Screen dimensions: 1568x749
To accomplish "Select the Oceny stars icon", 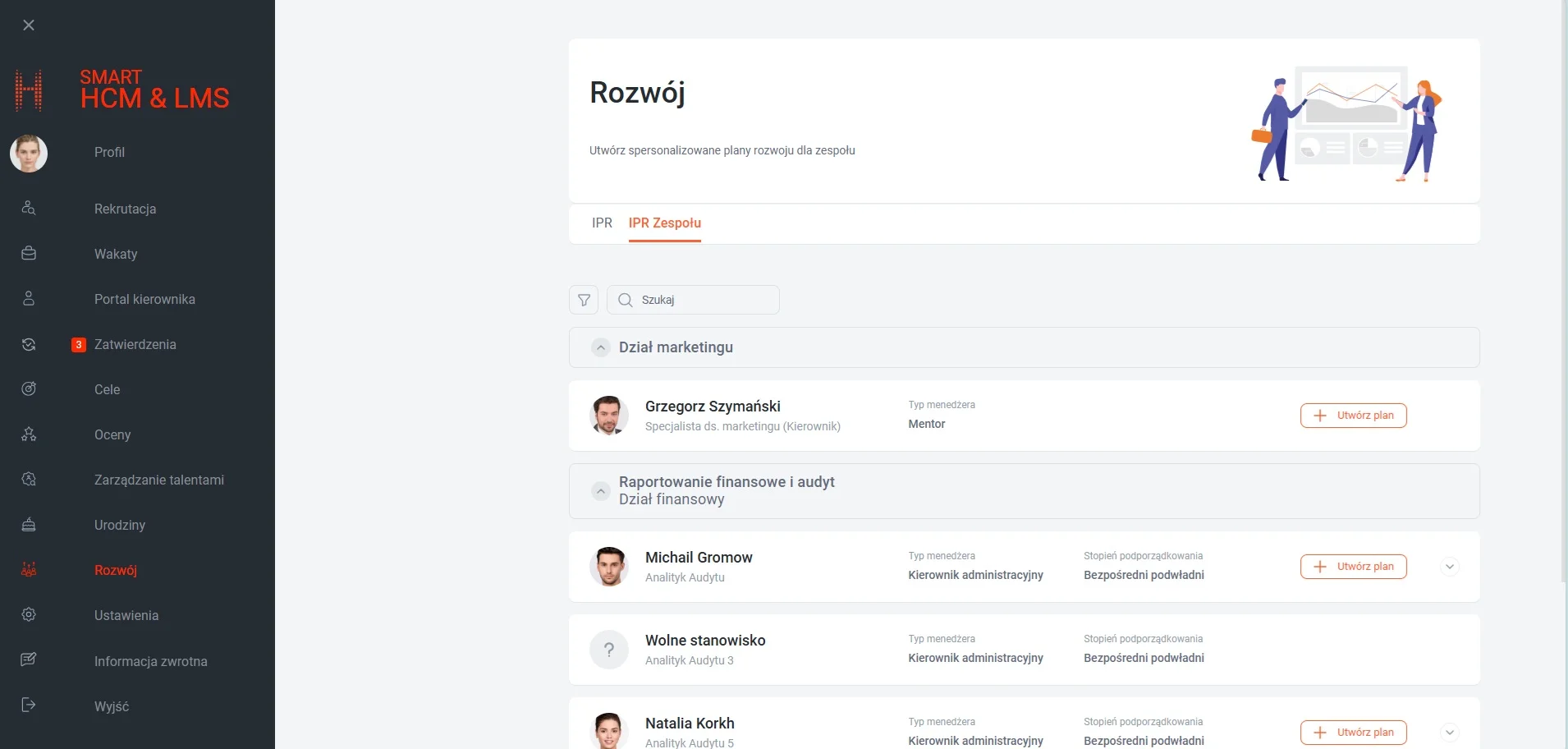I will (29, 434).
